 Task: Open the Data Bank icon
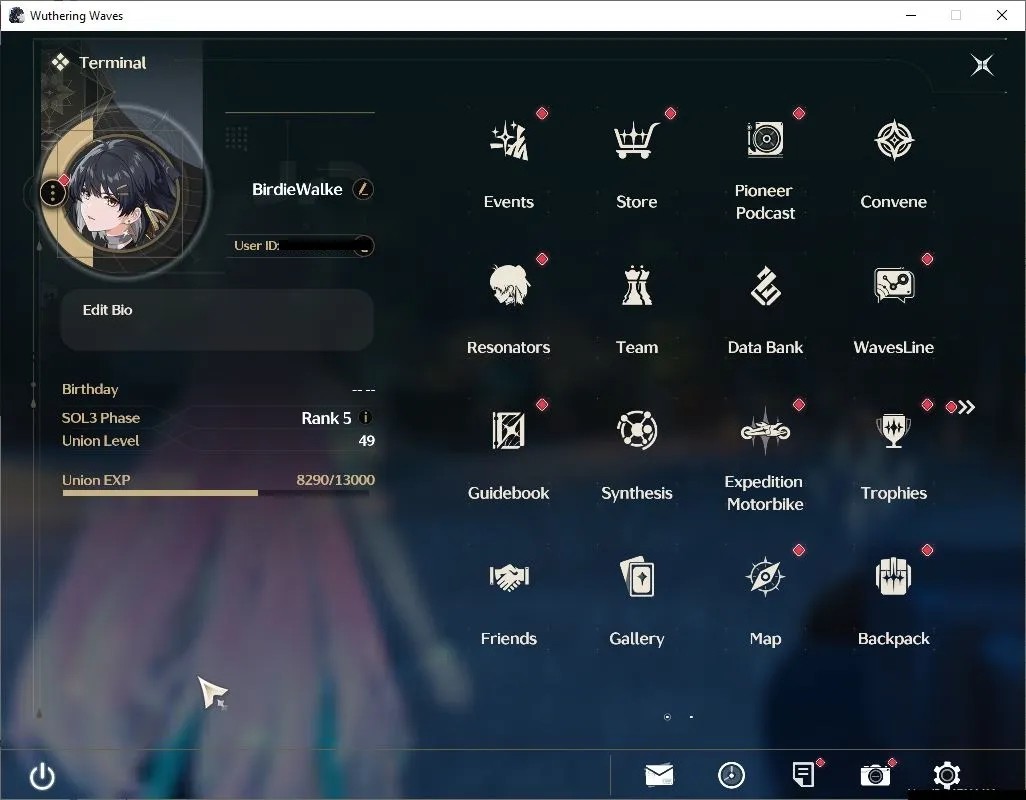pos(765,286)
